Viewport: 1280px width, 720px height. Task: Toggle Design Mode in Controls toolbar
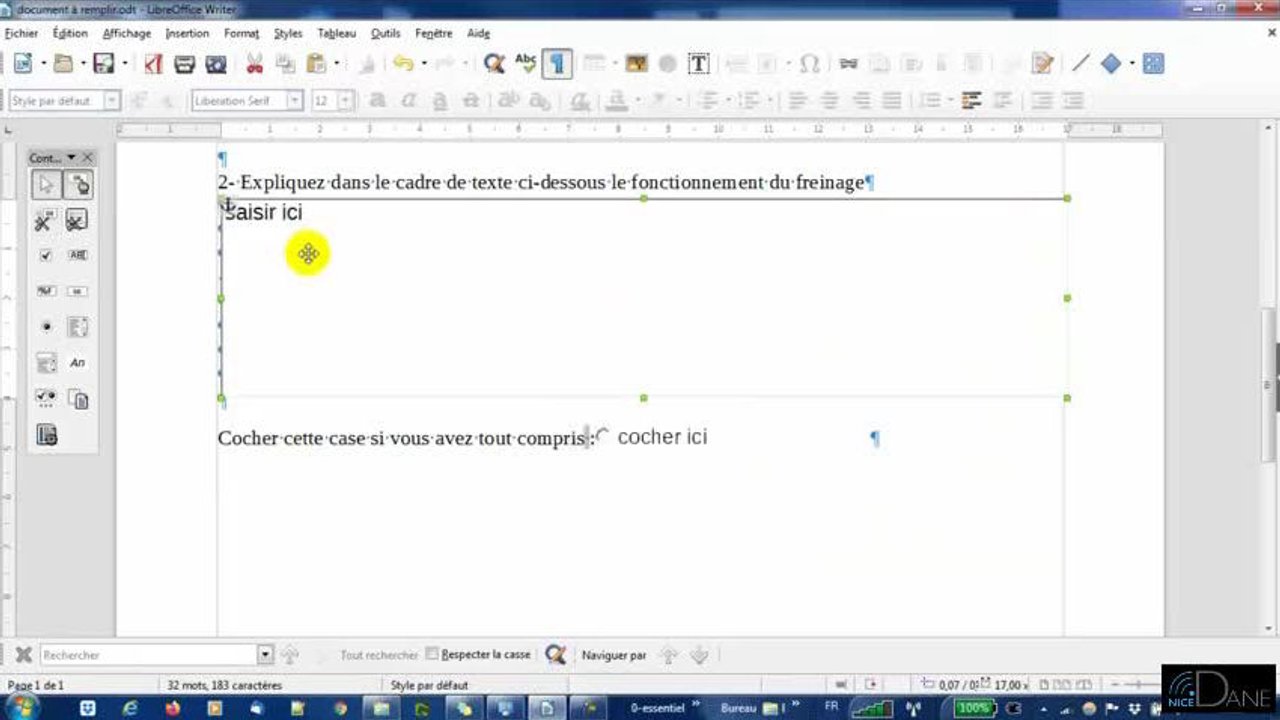[x=78, y=185]
